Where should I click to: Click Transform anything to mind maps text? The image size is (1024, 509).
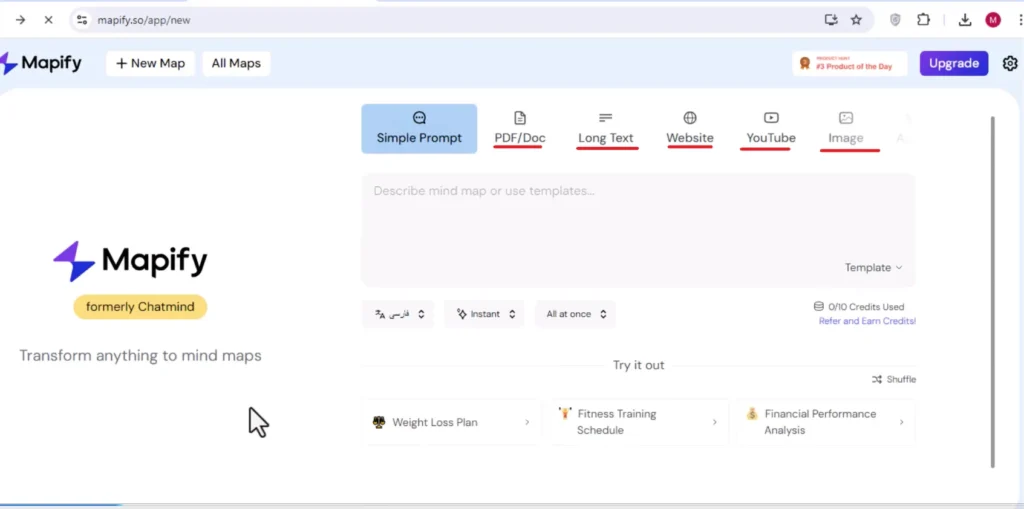point(140,355)
